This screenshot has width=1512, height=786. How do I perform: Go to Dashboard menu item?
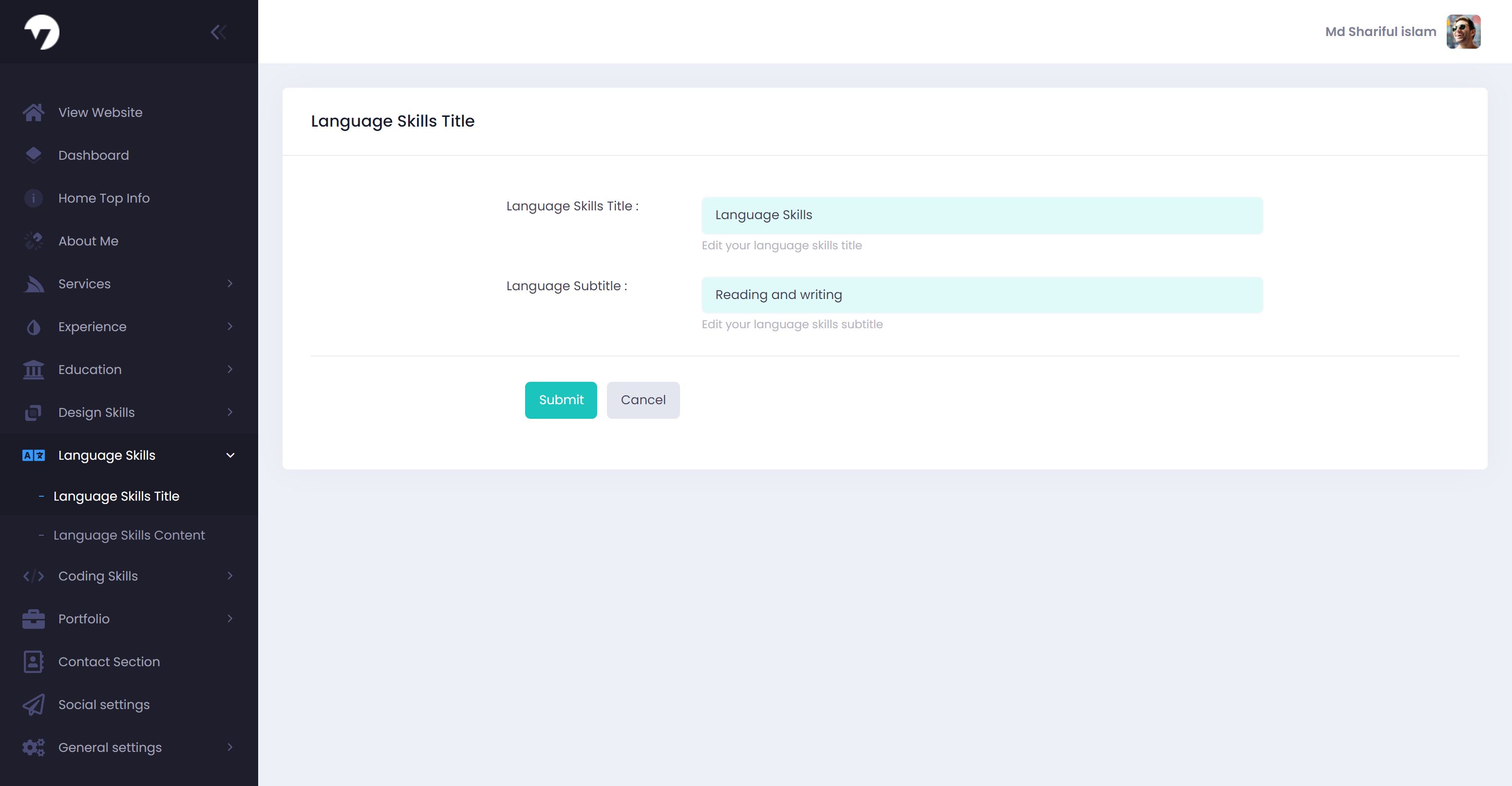tap(129, 155)
